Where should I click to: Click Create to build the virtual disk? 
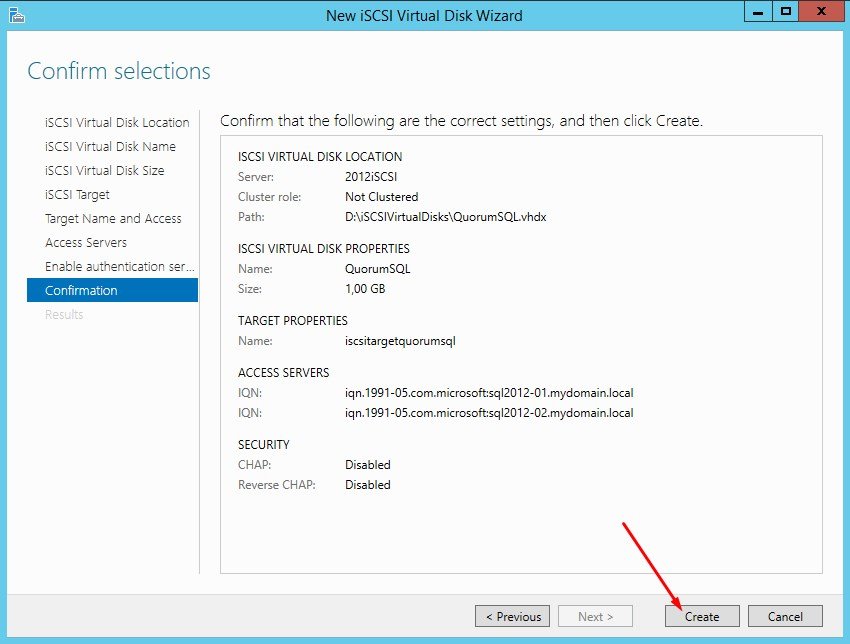[x=701, y=616]
